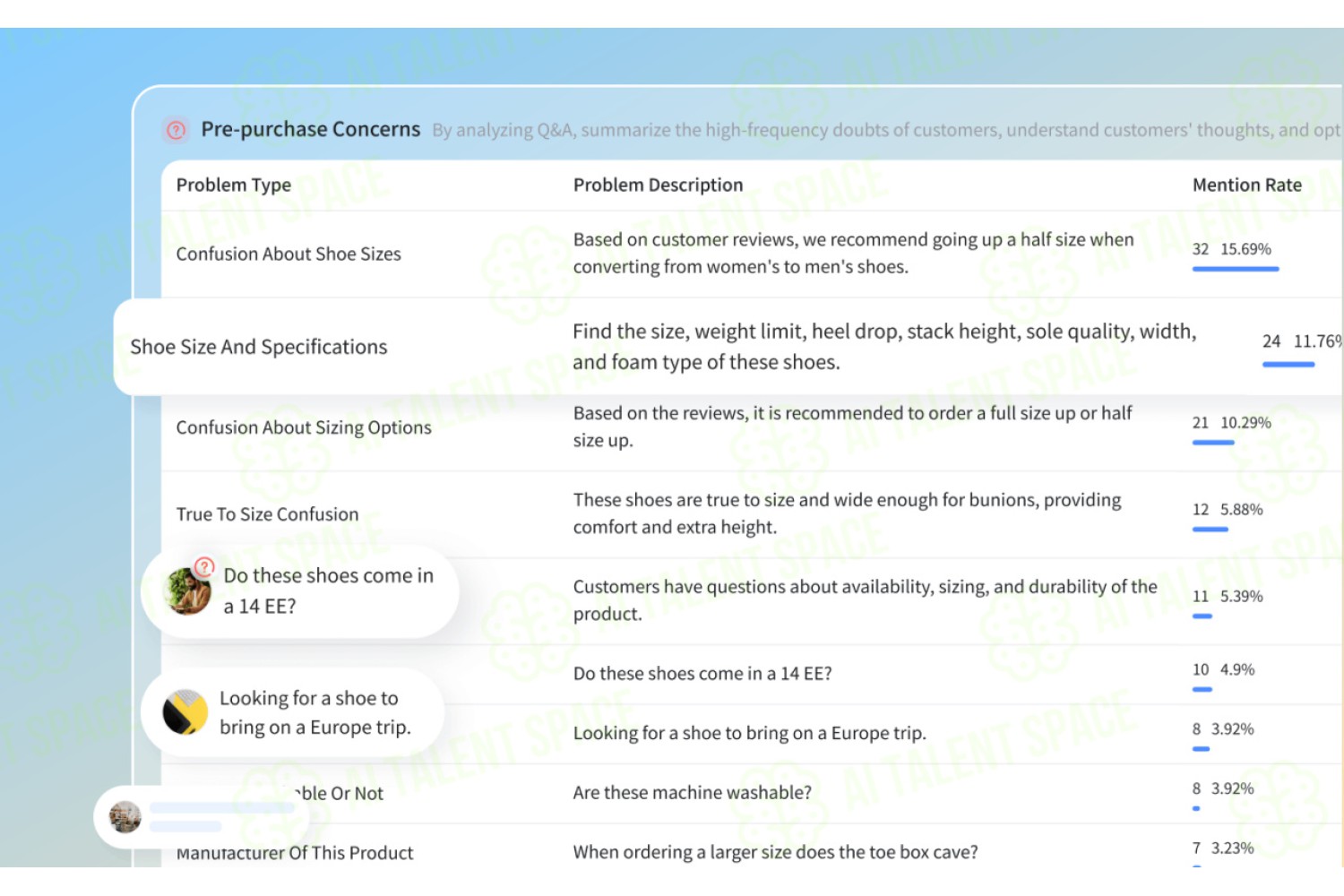Click the mention bar under 5.88%

(x=1210, y=530)
